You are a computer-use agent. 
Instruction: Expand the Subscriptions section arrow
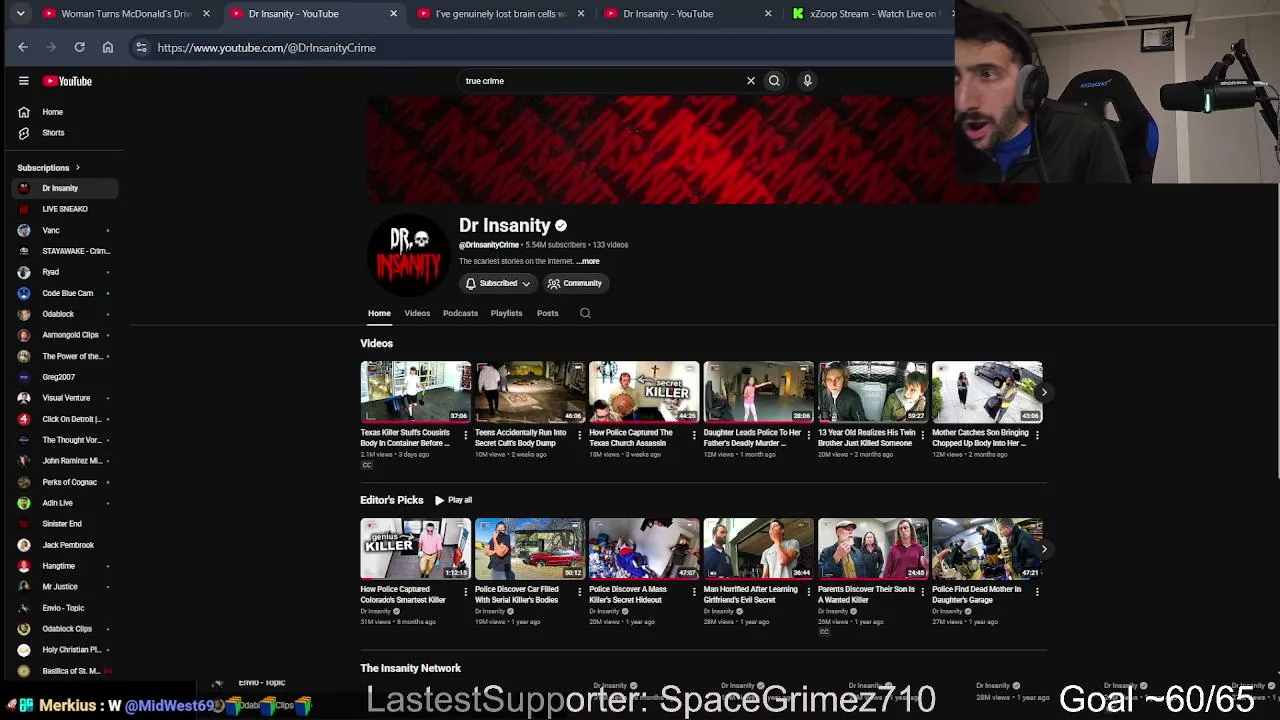coord(77,168)
